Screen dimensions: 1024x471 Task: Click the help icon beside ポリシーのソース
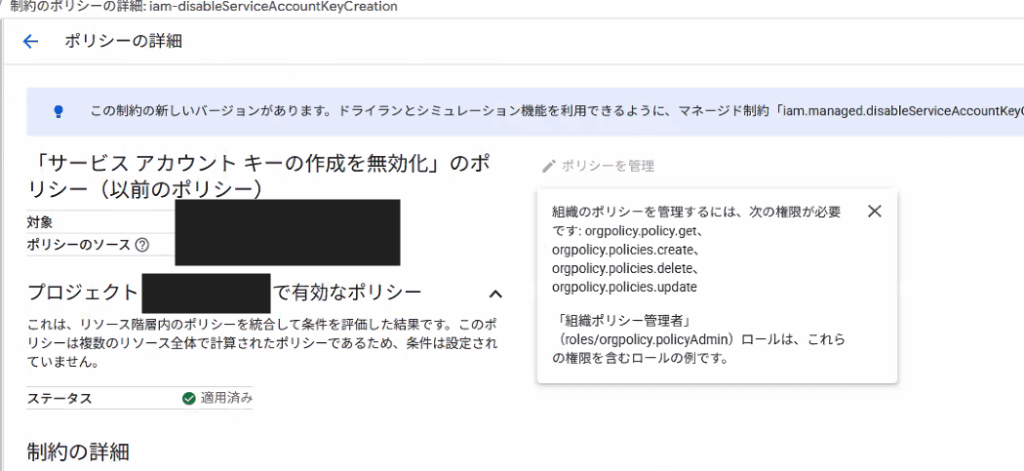(x=142, y=245)
